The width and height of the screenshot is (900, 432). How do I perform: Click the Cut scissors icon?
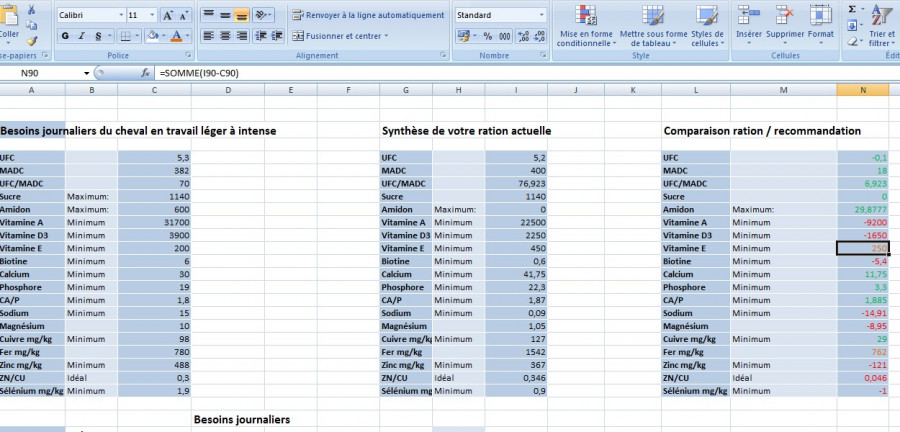pyautogui.click(x=31, y=10)
